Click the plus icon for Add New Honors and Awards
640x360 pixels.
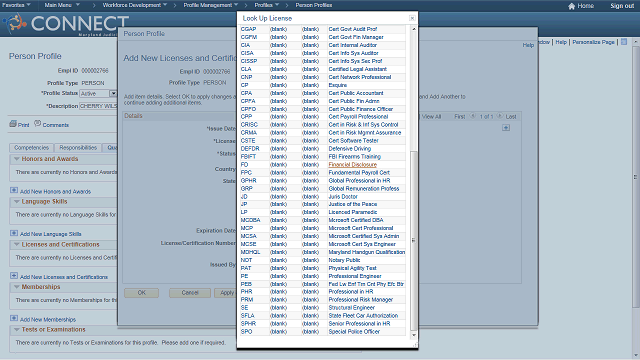14,191
